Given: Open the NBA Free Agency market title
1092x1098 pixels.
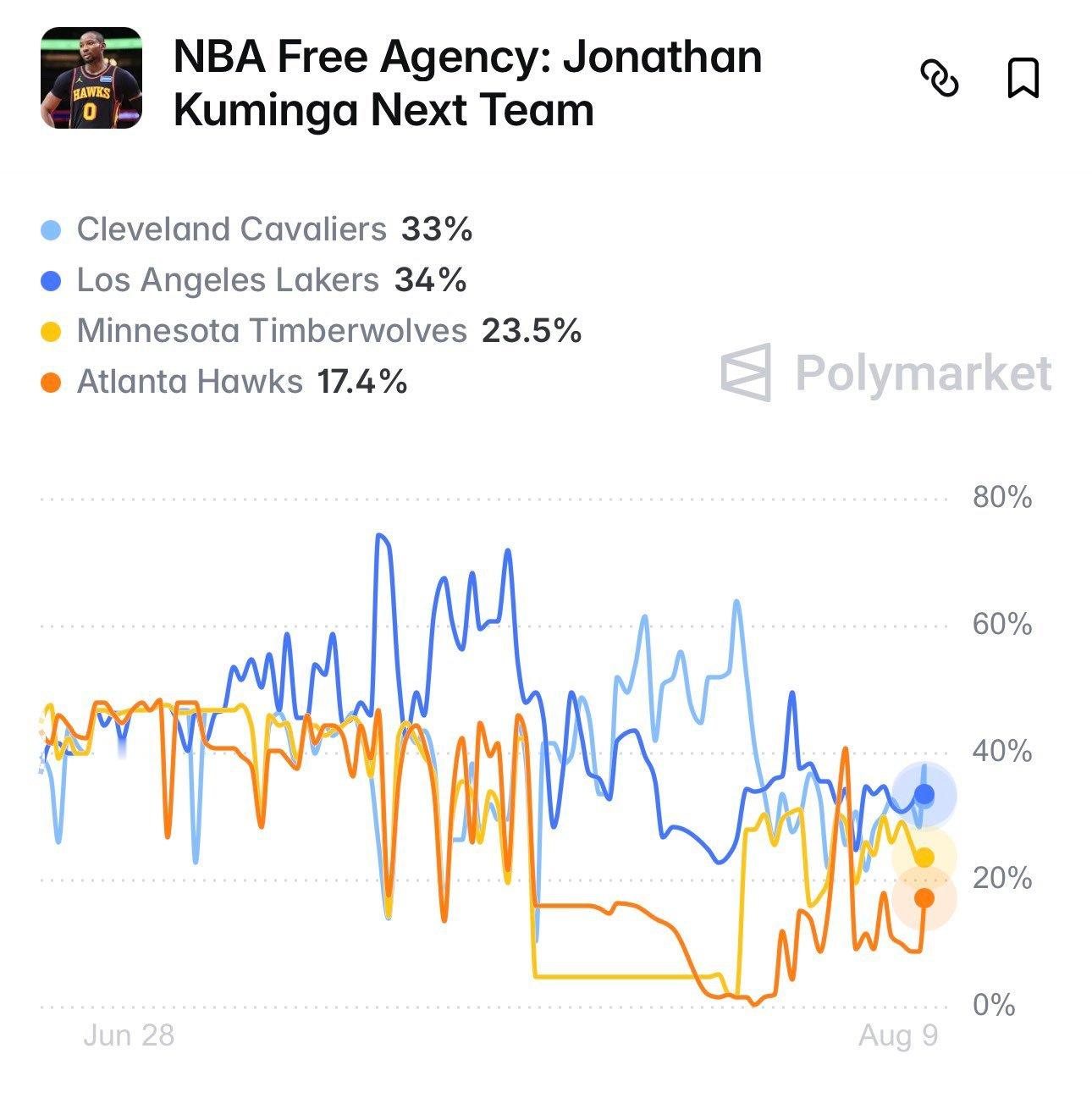Looking at the screenshot, I should 467,83.
